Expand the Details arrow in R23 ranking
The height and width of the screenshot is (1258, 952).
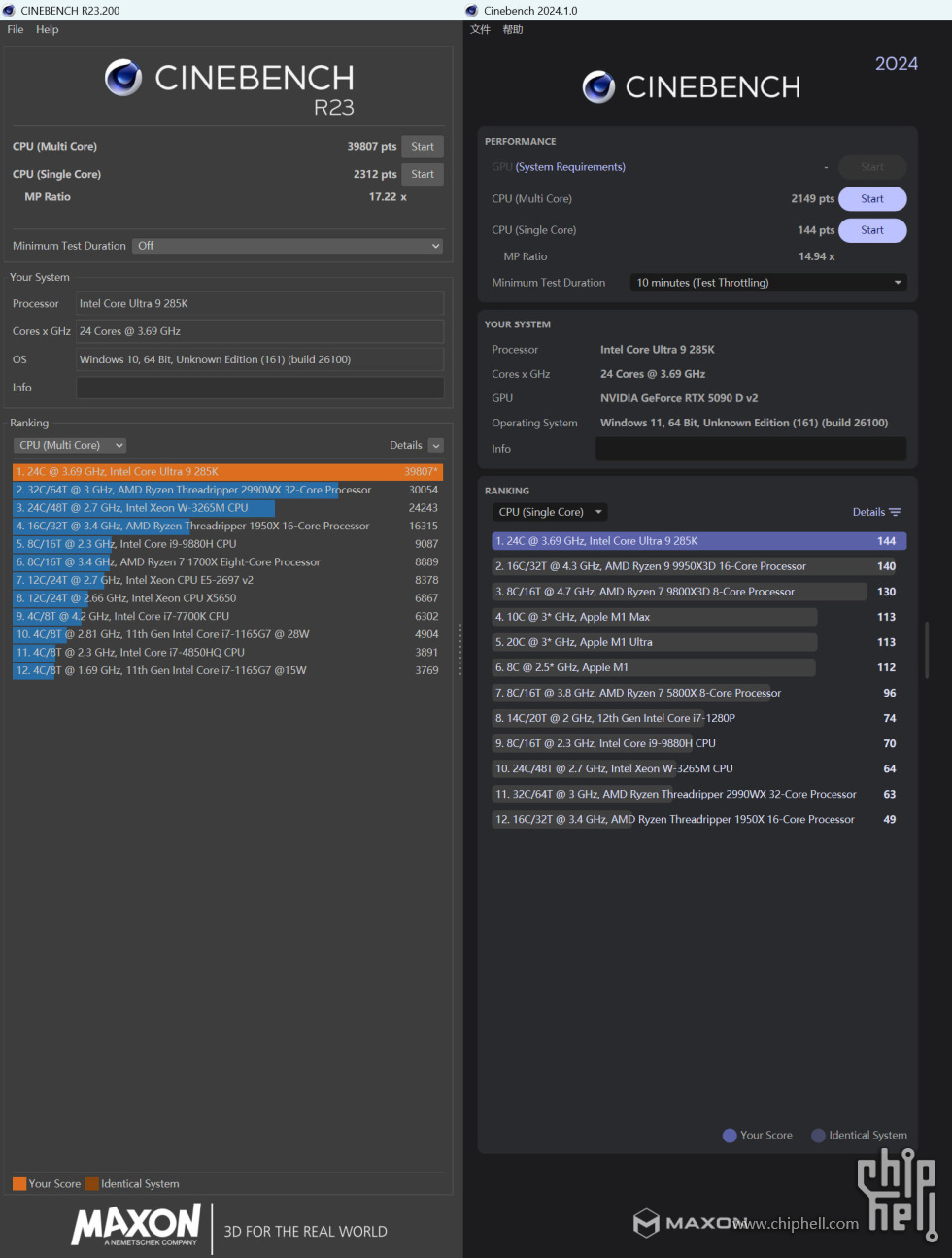435,446
